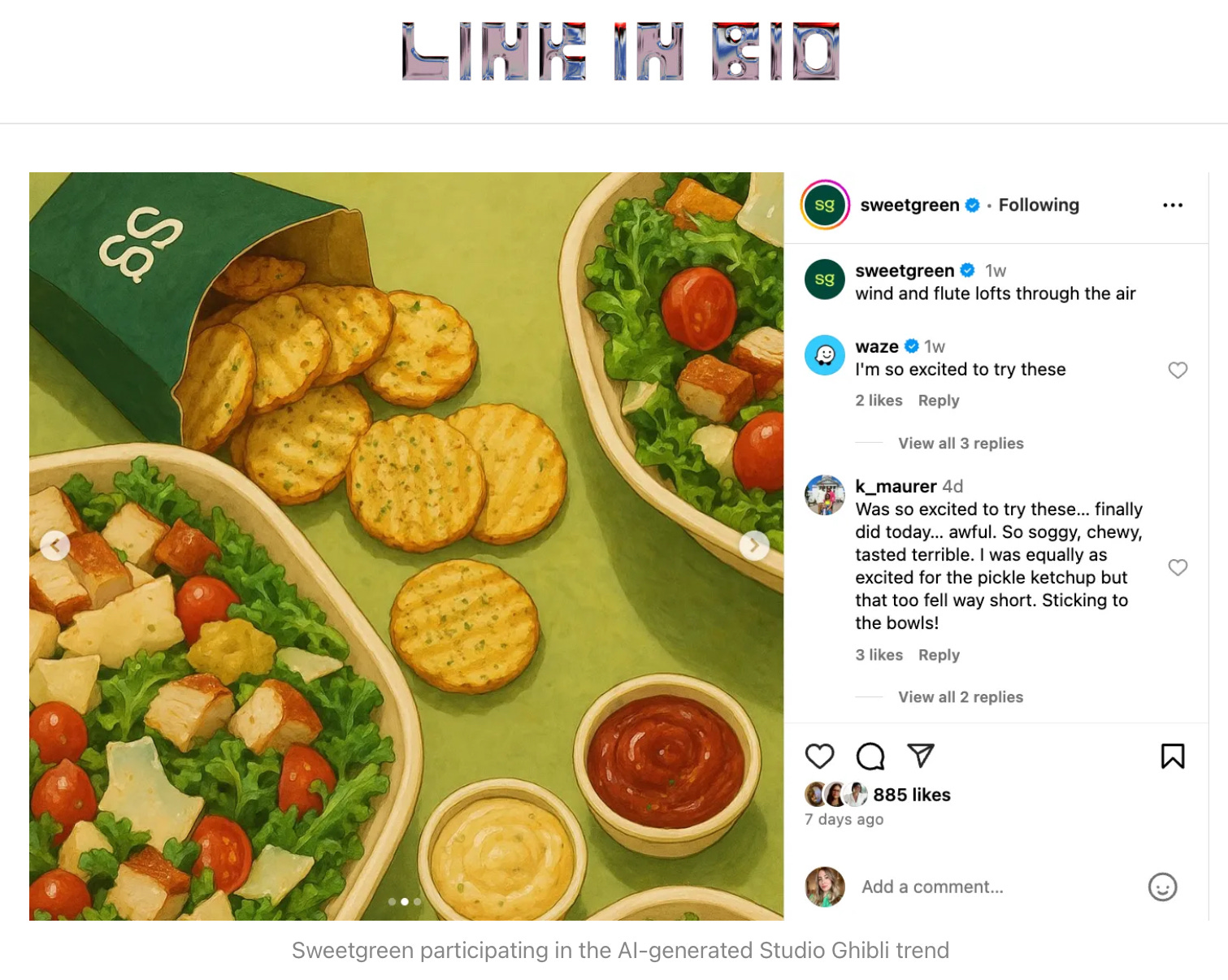This screenshot has width=1228, height=980.
Task: Save the post with the bookmark icon
Action: (x=1172, y=757)
